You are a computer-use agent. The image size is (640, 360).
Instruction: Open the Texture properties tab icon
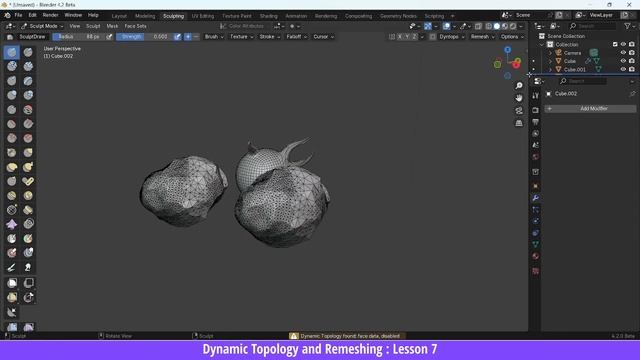click(536, 271)
